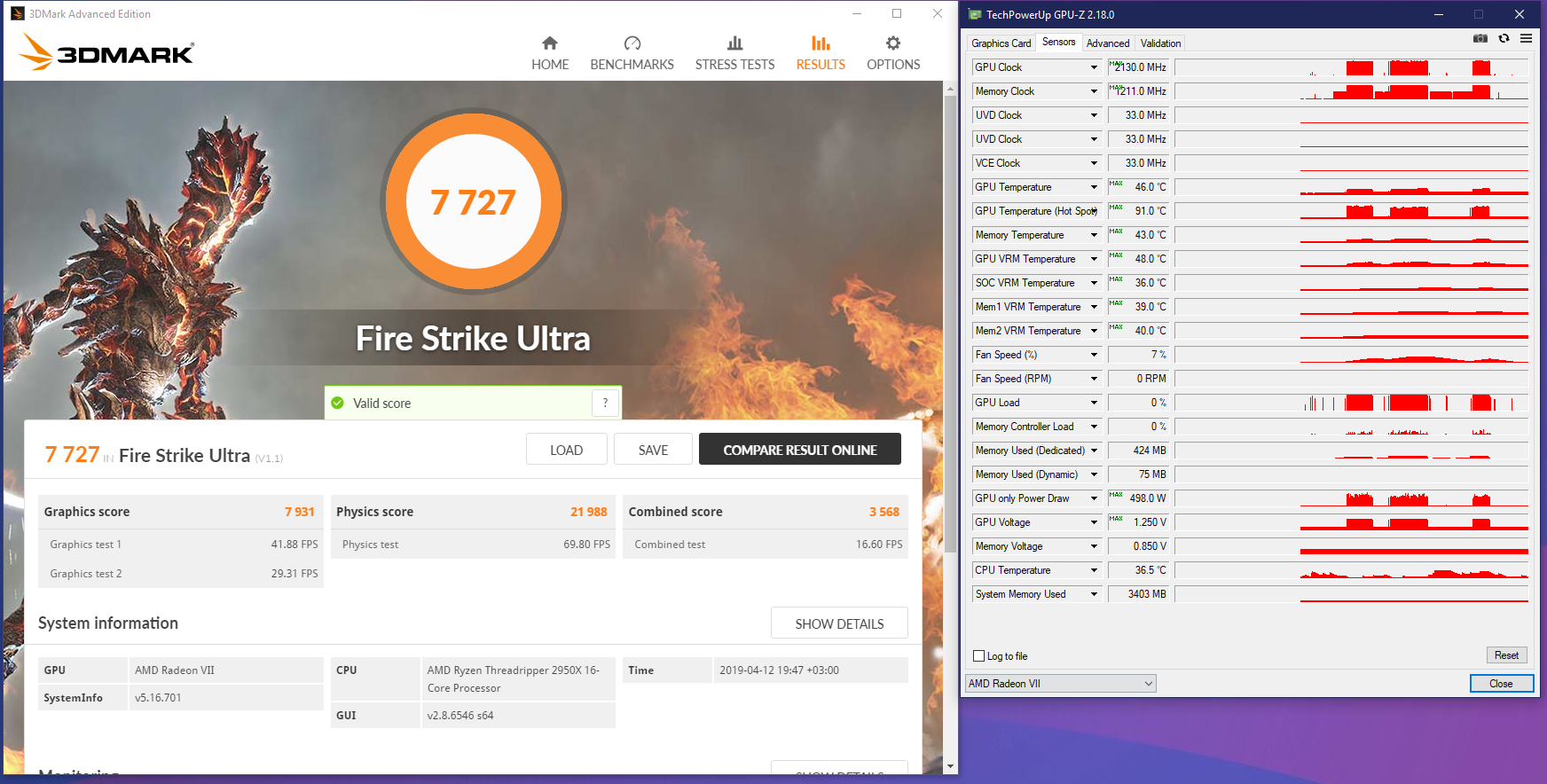Open the GPU Clock sensor dropdown
Screen dimensions: 1547x784
coord(1094,67)
